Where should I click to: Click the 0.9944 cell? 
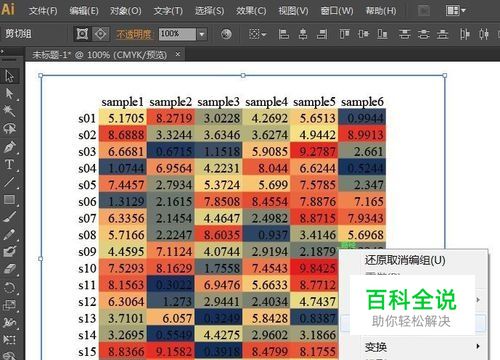click(x=362, y=118)
